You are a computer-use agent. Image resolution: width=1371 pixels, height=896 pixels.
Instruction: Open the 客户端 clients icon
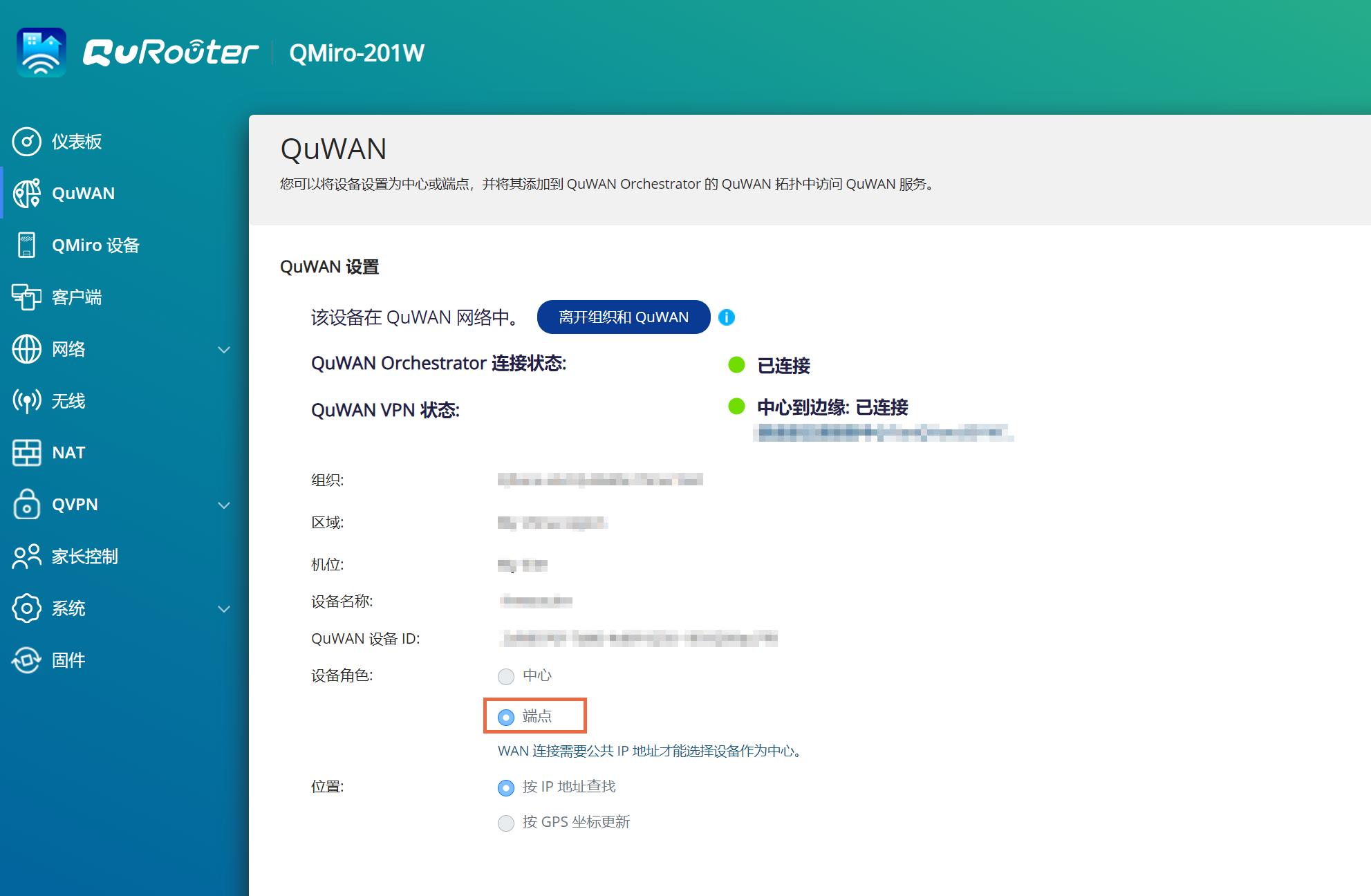click(26, 297)
